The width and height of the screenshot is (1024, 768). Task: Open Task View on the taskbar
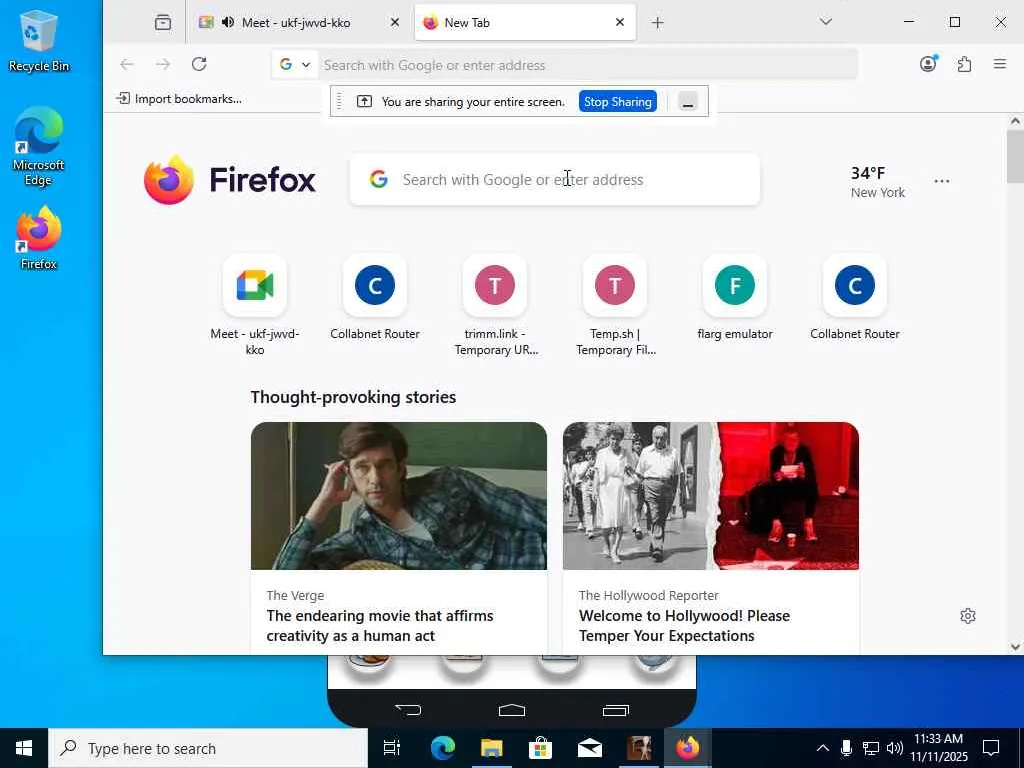pos(392,748)
